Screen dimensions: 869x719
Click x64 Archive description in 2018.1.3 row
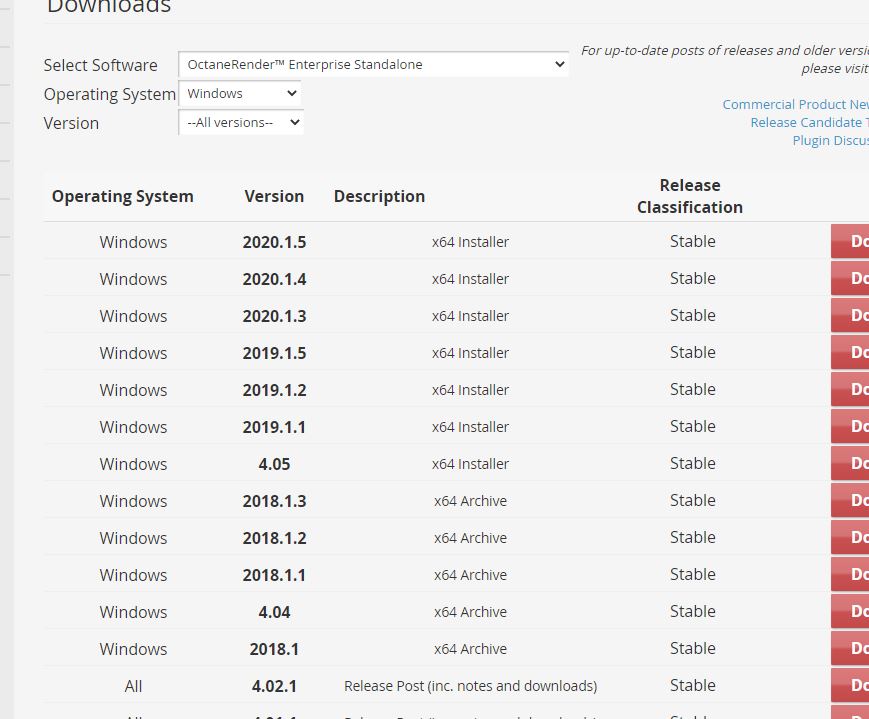click(471, 501)
